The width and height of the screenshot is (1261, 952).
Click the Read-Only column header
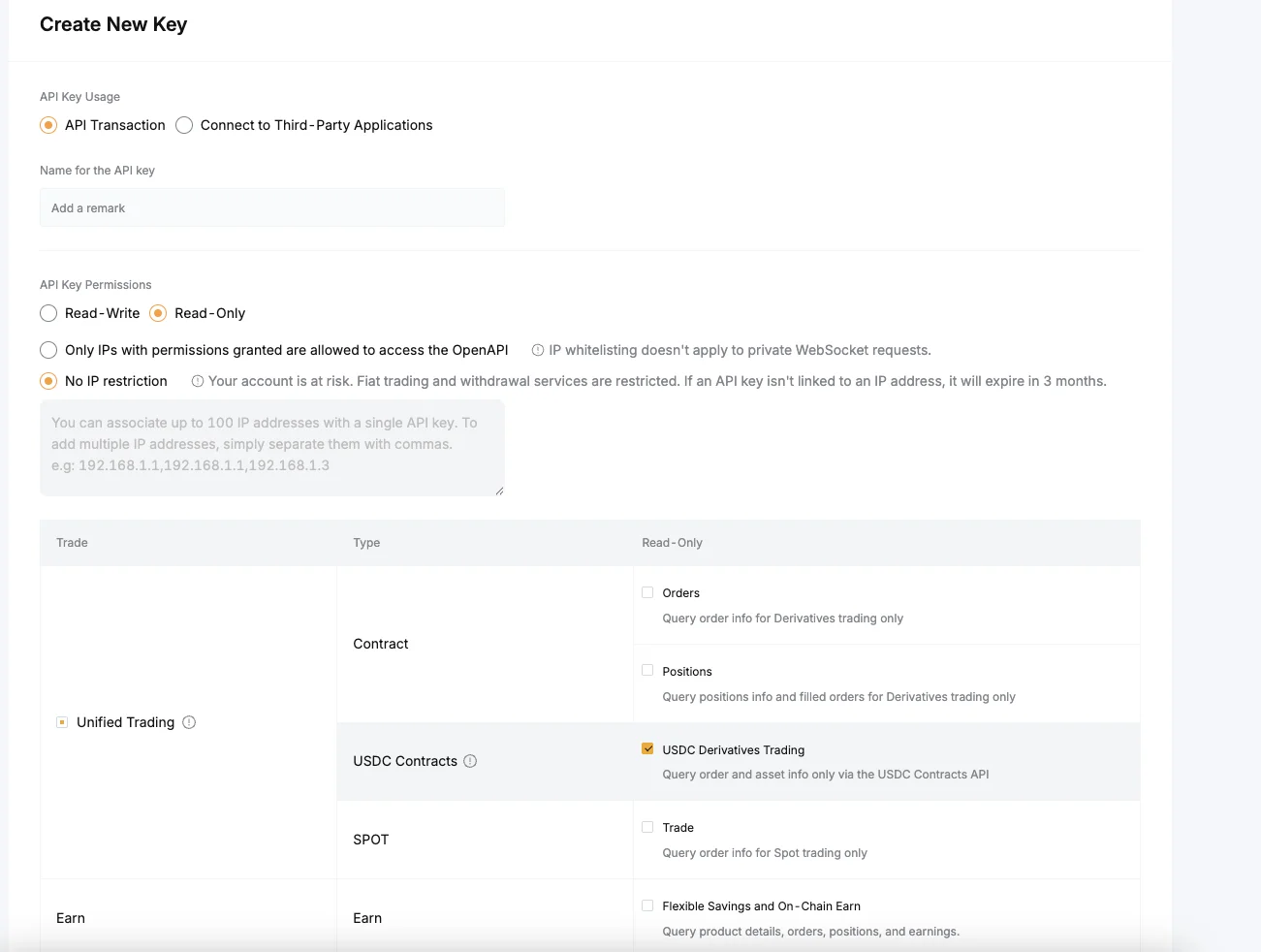[x=672, y=543]
